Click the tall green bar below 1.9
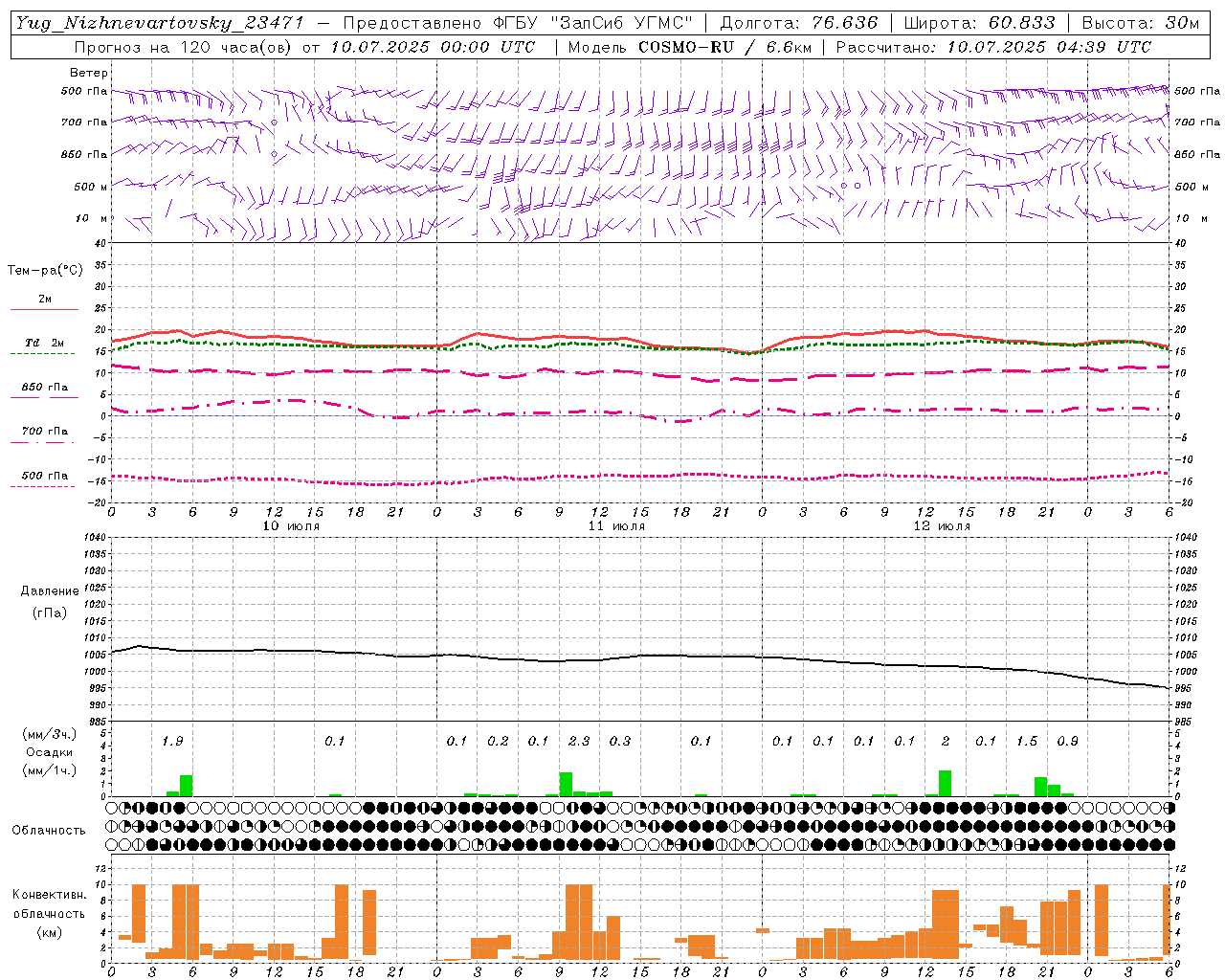The width and height of the screenshot is (1225, 980). 187,786
